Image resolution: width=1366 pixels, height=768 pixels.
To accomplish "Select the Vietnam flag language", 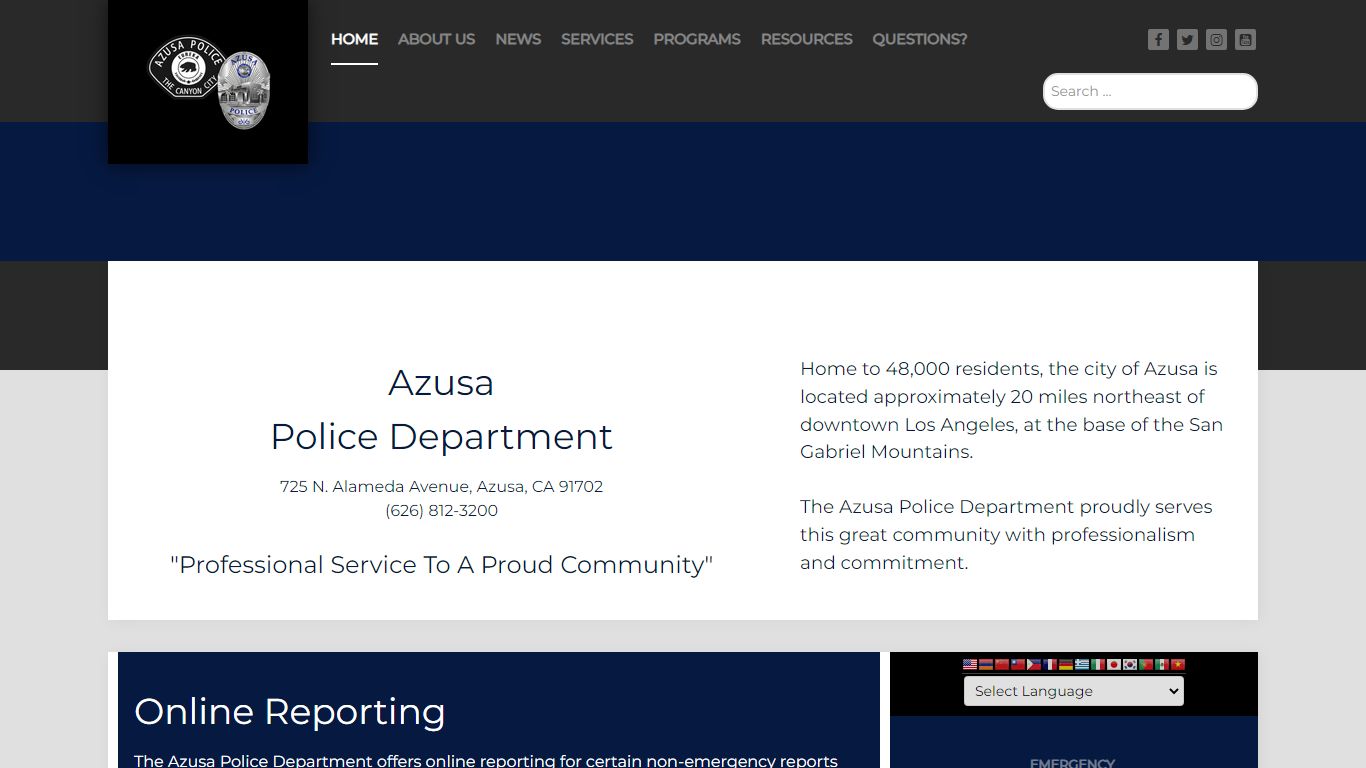I will coord(1178,664).
